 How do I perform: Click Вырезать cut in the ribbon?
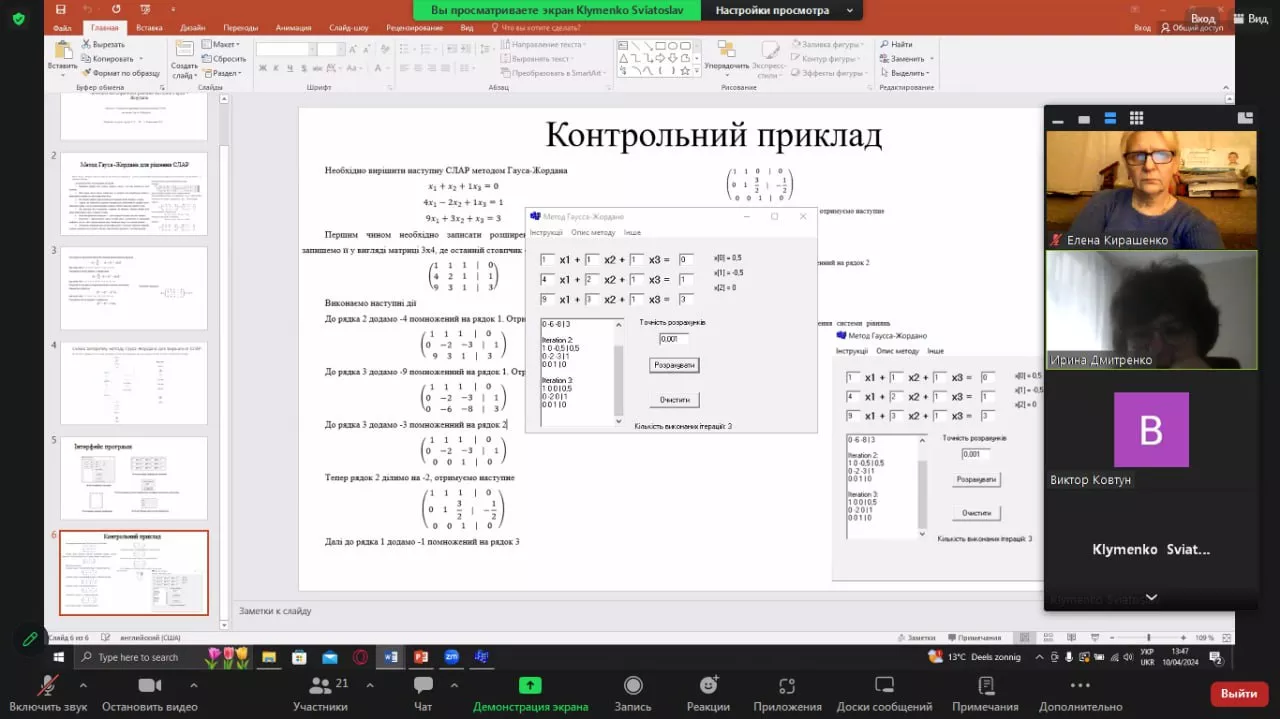(x=102, y=44)
